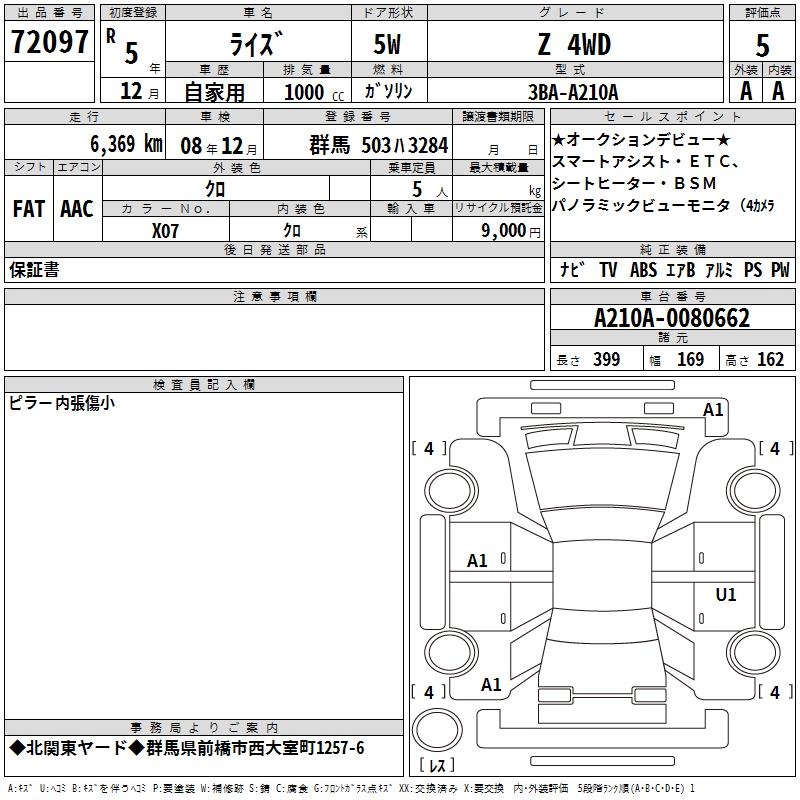Select the ◆北関東ヤード◆ yard name
Viewport: 800px width, 800px height.
(x=77, y=748)
